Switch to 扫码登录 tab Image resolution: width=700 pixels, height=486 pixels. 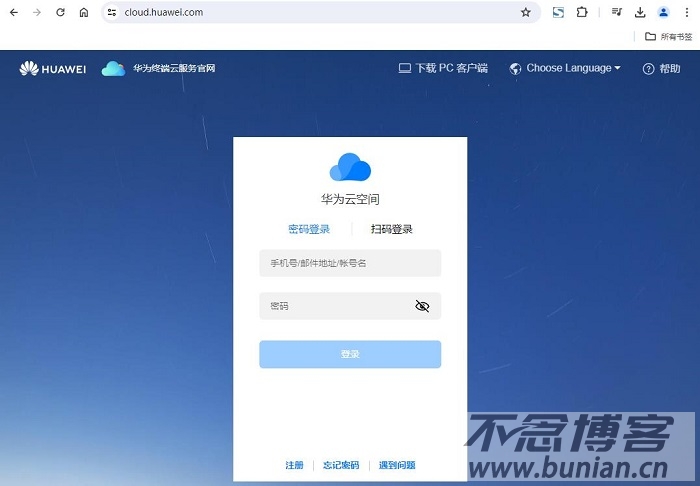pyautogui.click(x=391, y=229)
